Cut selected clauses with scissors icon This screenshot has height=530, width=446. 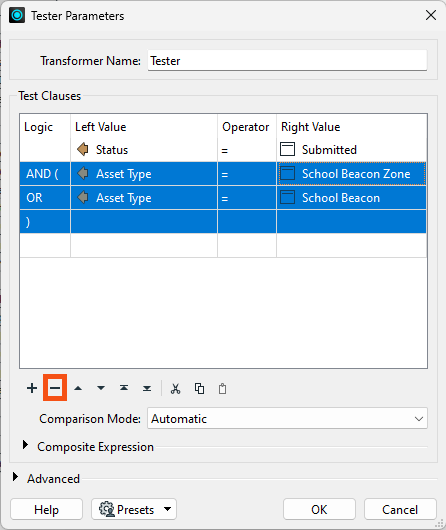[x=175, y=388]
